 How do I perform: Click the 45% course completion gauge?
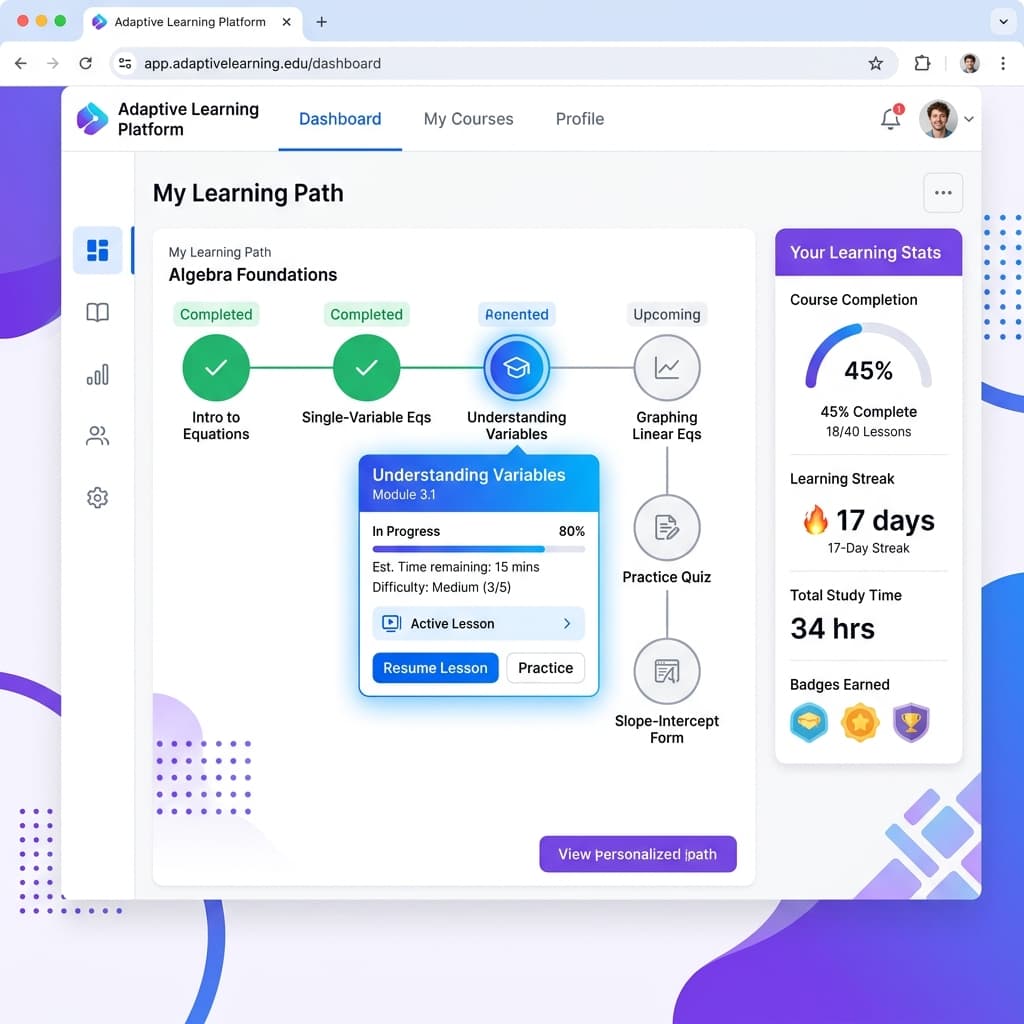click(x=868, y=358)
